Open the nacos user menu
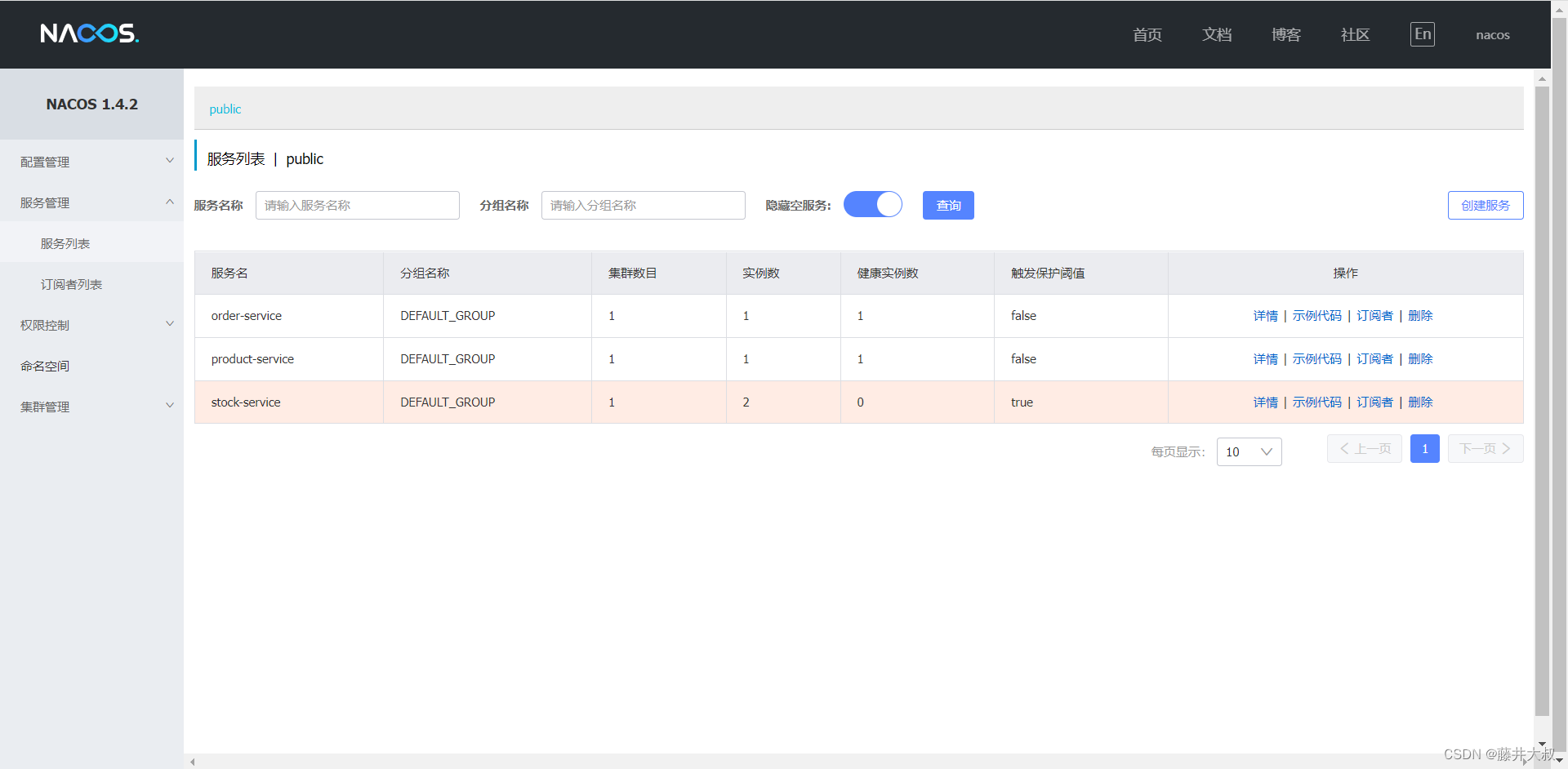 click(x=1493, y=35)
